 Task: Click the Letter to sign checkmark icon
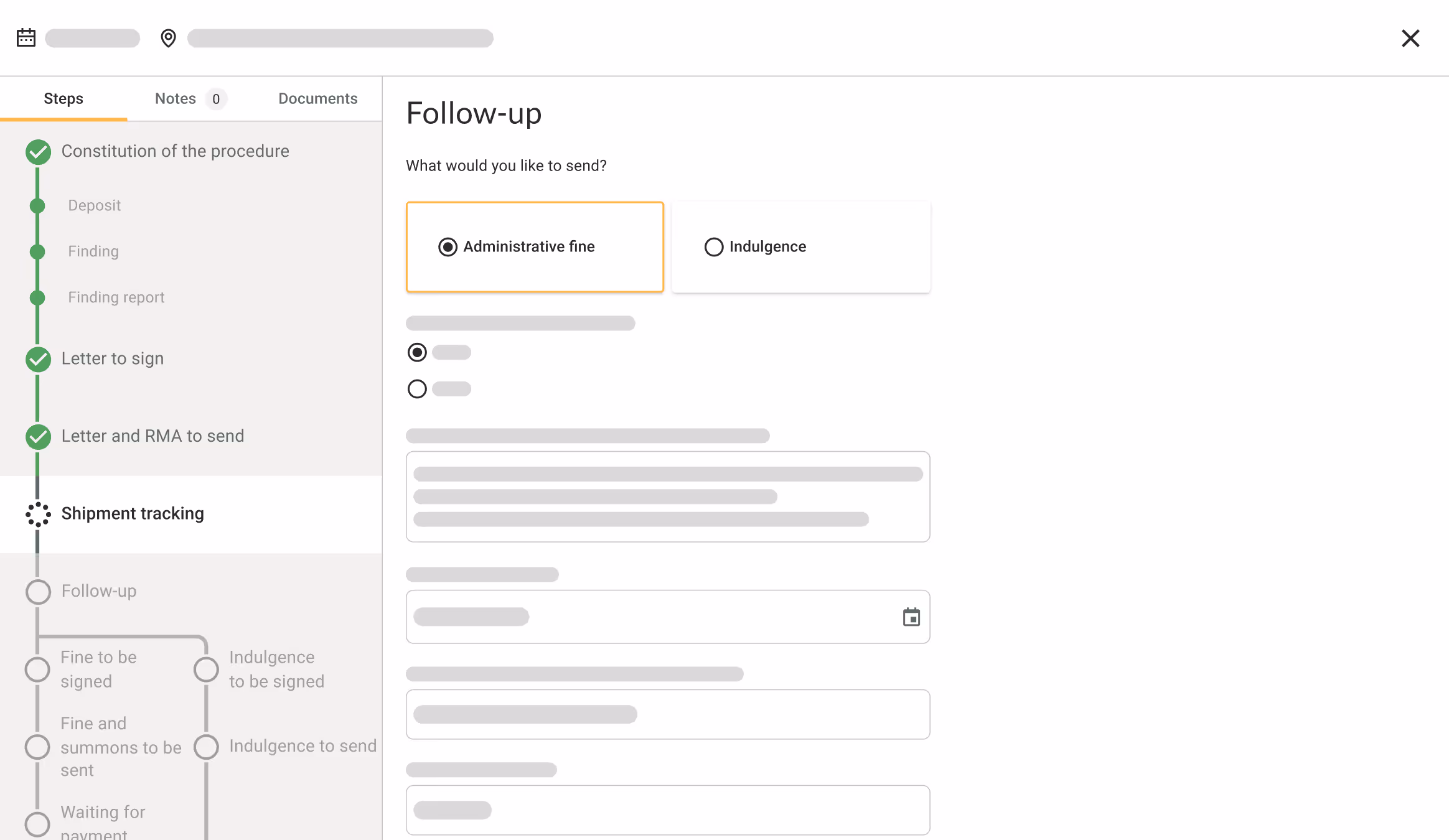[x=38, y=359]
